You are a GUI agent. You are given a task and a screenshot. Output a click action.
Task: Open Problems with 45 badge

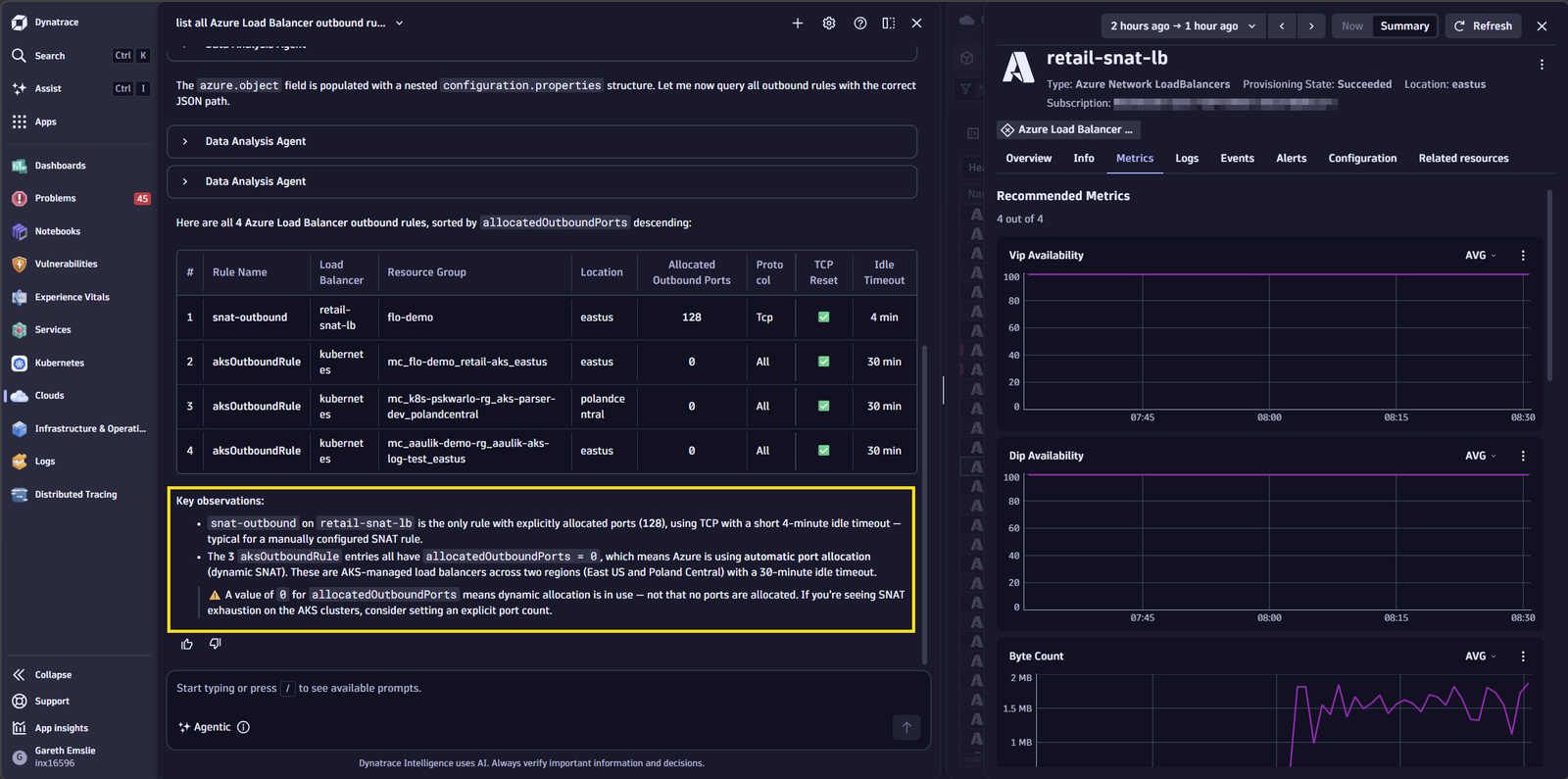(80, 198)
